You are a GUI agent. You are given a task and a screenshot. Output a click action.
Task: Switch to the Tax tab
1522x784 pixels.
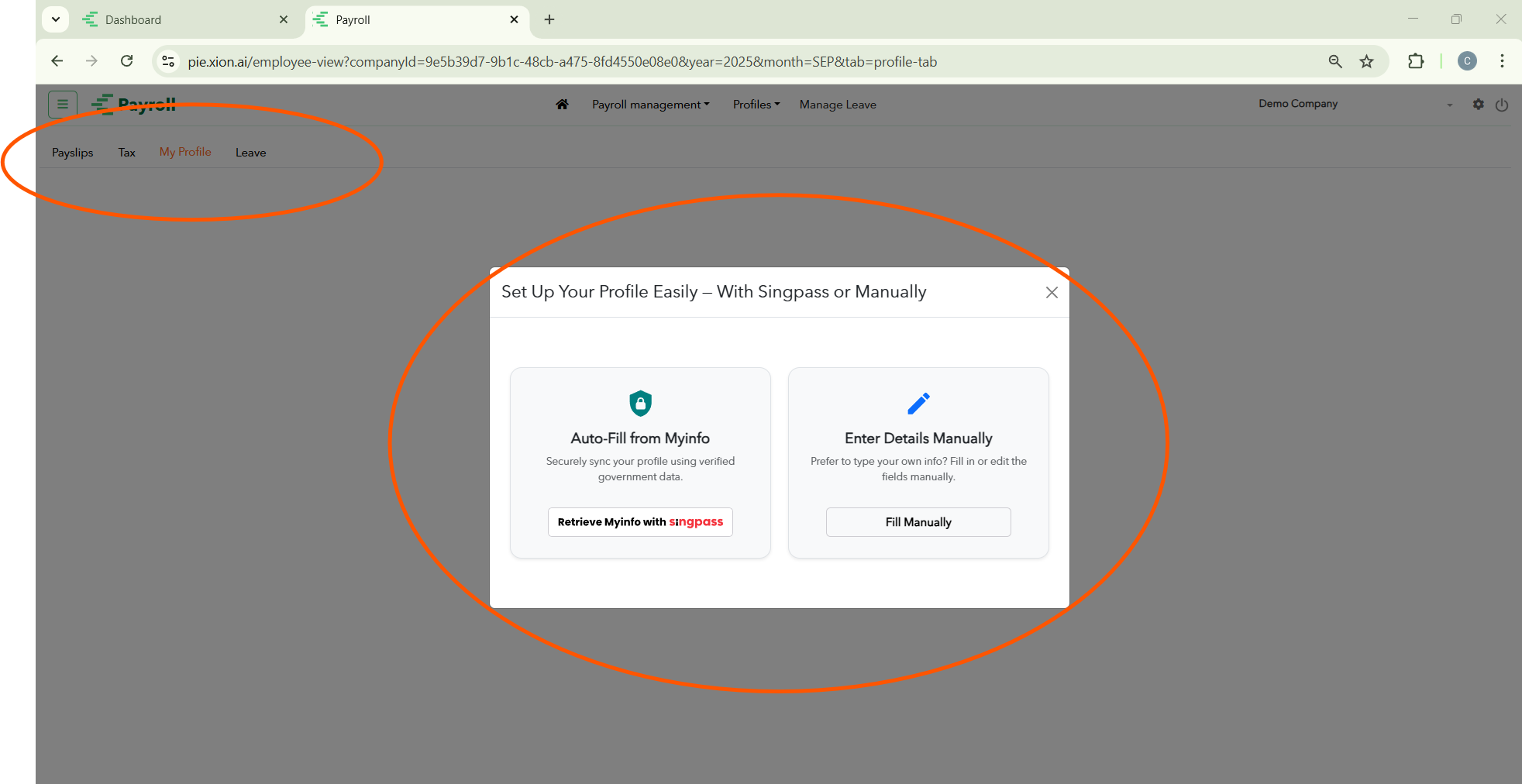coord(127,153)
